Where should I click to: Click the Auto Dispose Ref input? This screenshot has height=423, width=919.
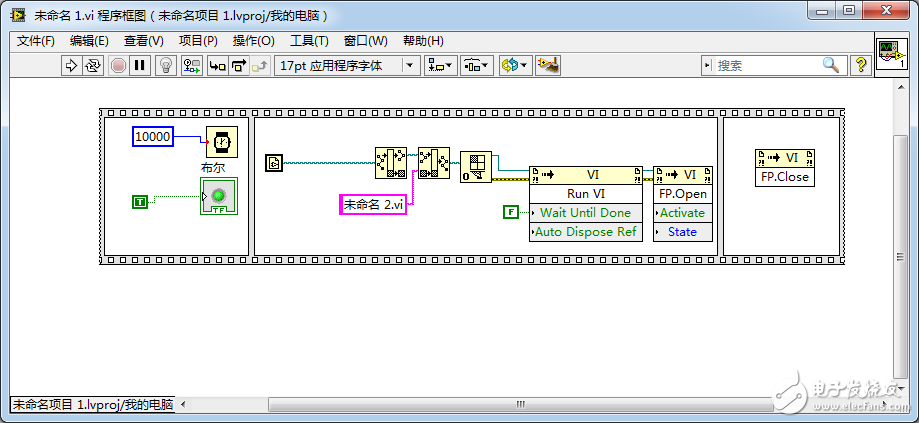(x=586, y=231)
